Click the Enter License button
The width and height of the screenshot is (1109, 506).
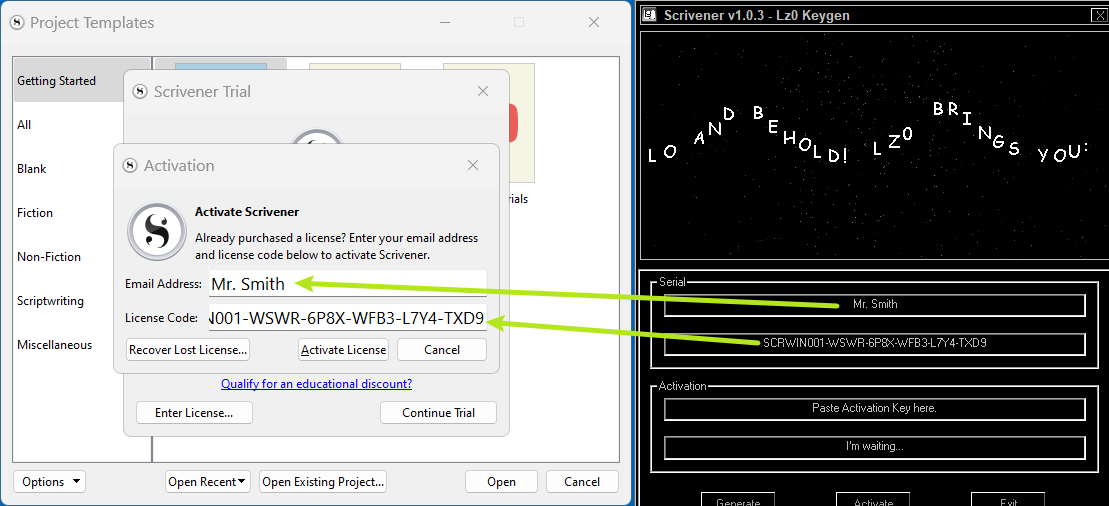194,413
